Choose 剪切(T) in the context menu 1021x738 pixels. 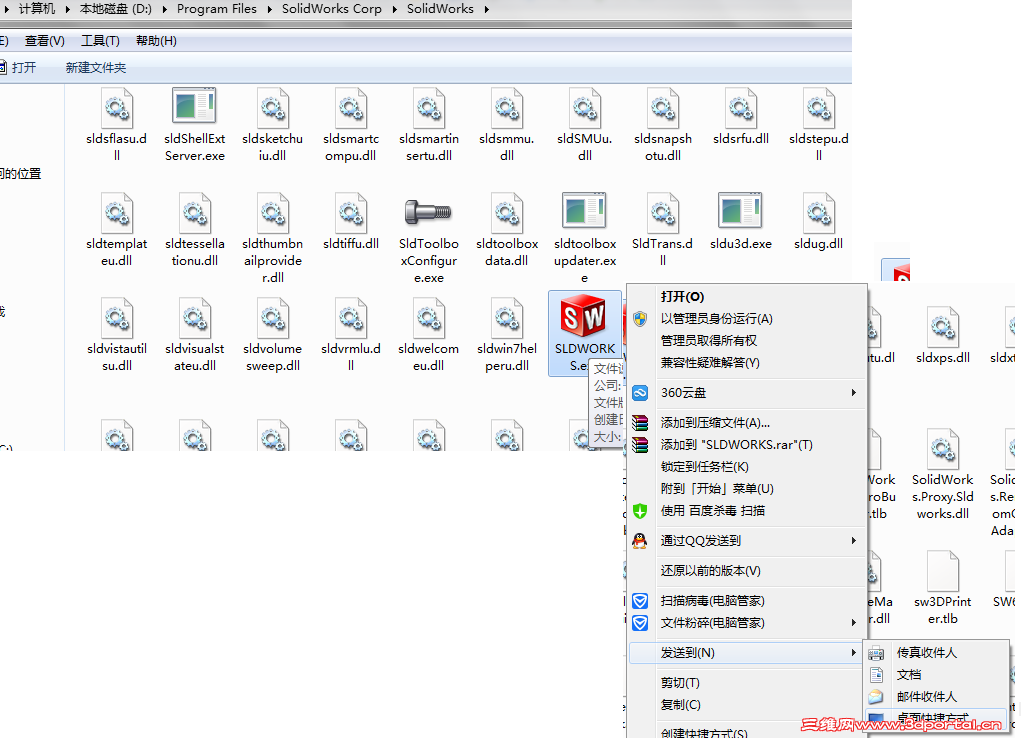(747, 683)
